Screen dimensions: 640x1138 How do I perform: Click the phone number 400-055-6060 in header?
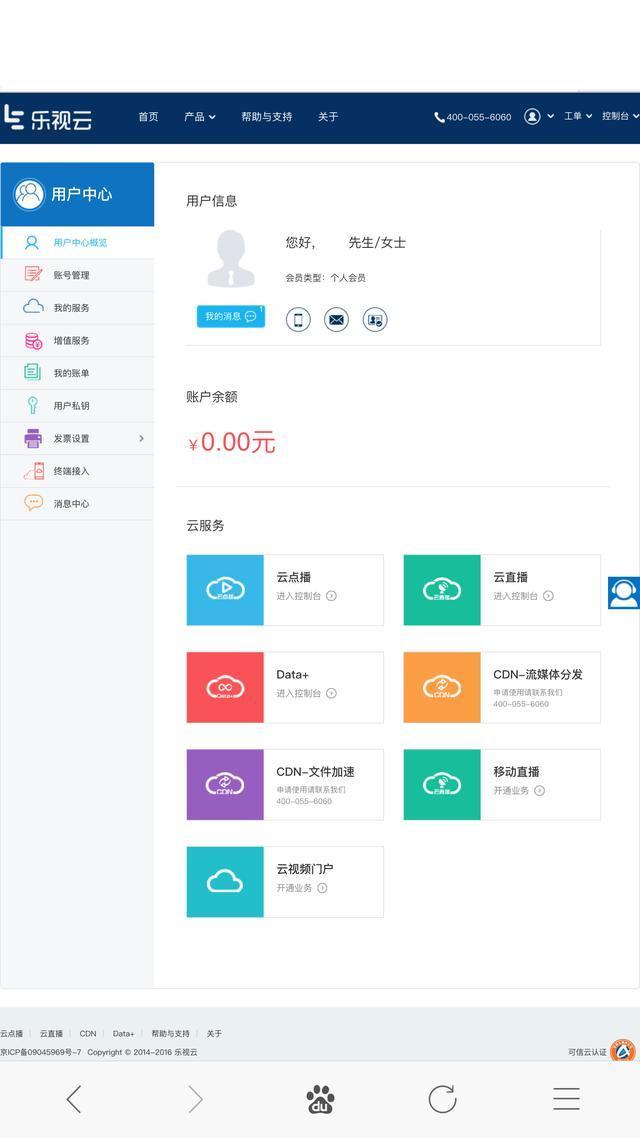tap(472, 117)
